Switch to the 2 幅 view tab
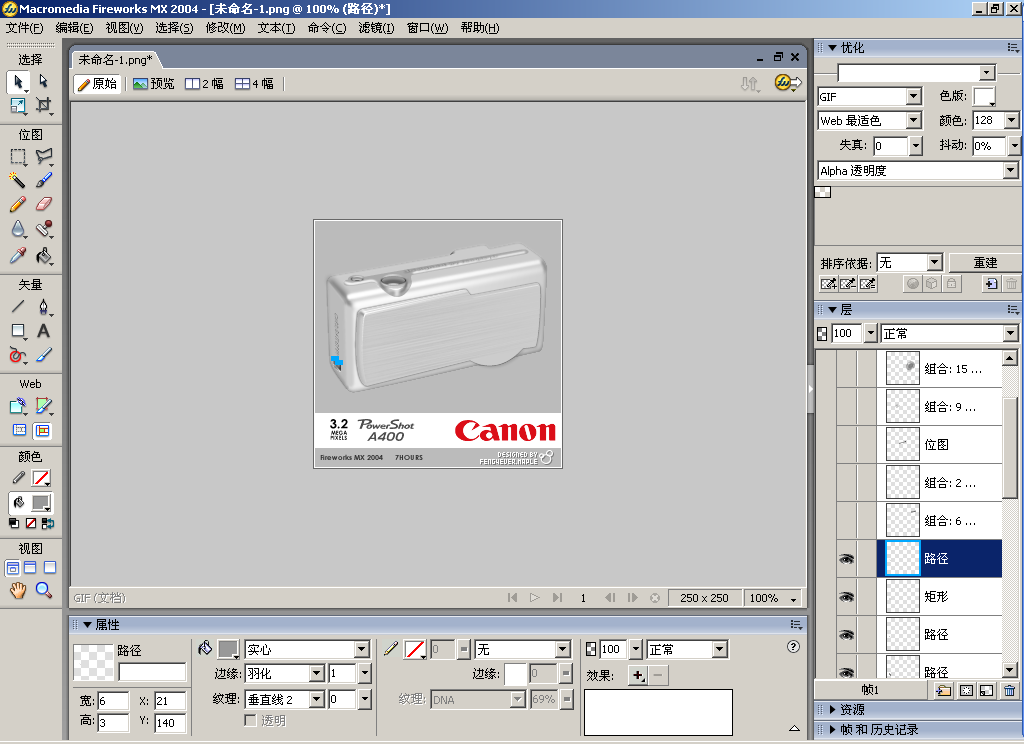 pyautogui.click(x=204, y=84)
